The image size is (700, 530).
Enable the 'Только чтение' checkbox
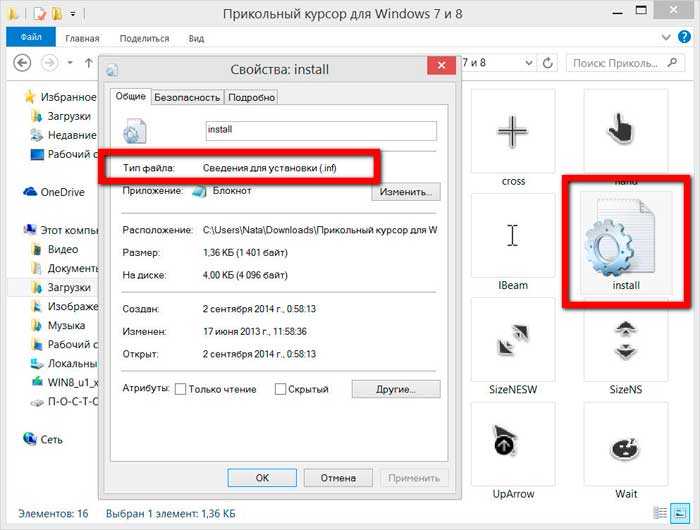[x=180, y=389]
